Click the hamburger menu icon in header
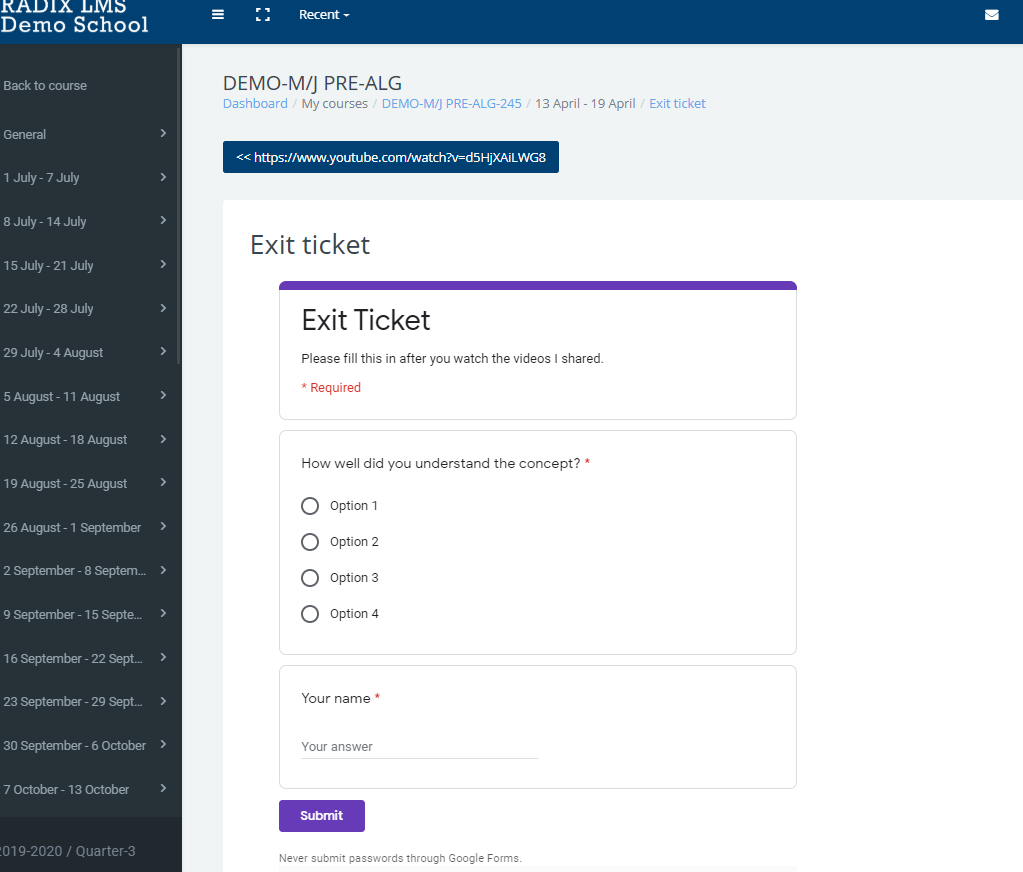The image size is (1023, 872). point(218,15)
